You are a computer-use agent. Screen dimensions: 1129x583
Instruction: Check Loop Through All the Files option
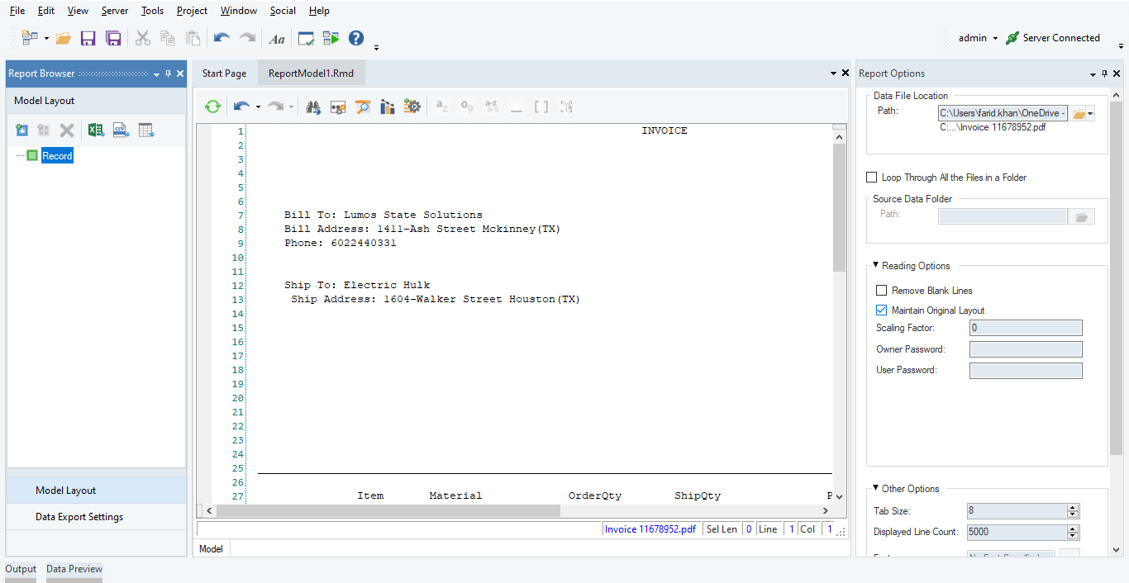[872, 177]
